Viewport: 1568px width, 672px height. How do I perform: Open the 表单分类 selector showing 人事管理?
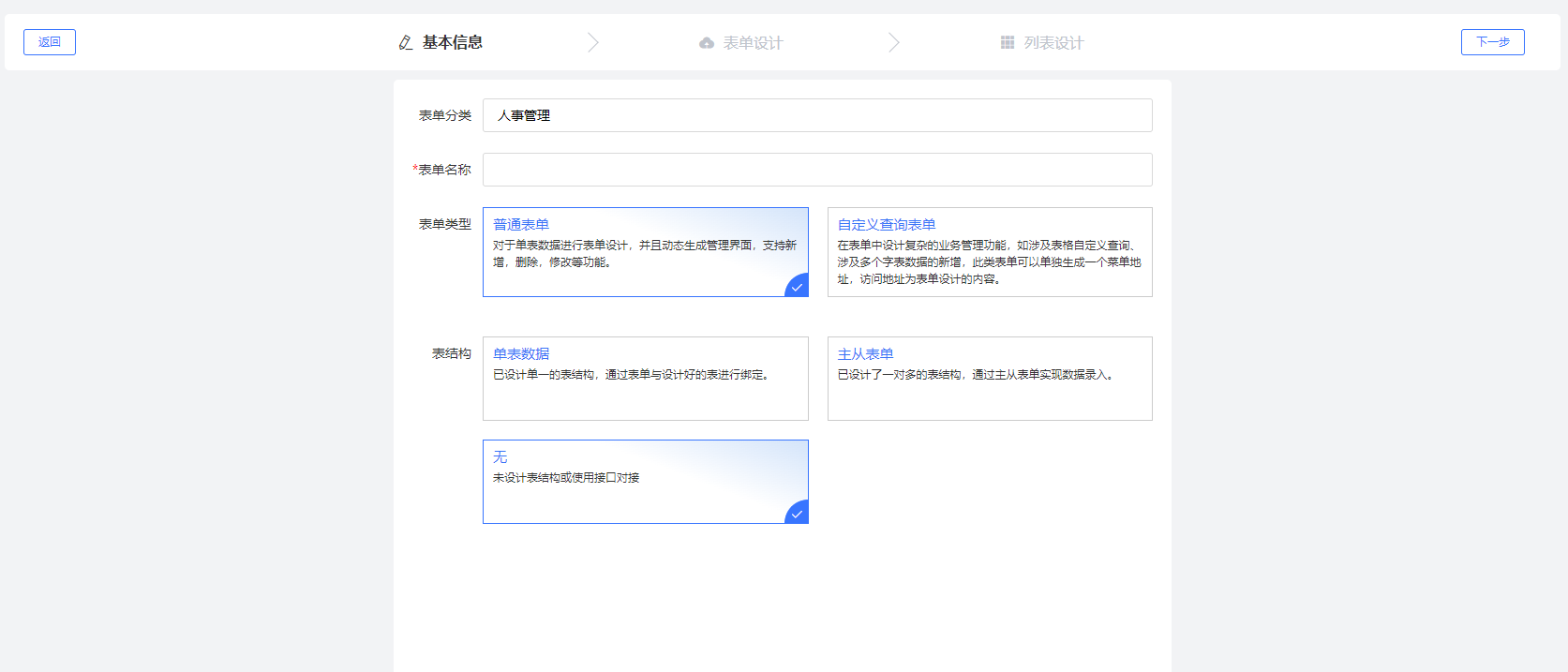(x=816, y=115)
